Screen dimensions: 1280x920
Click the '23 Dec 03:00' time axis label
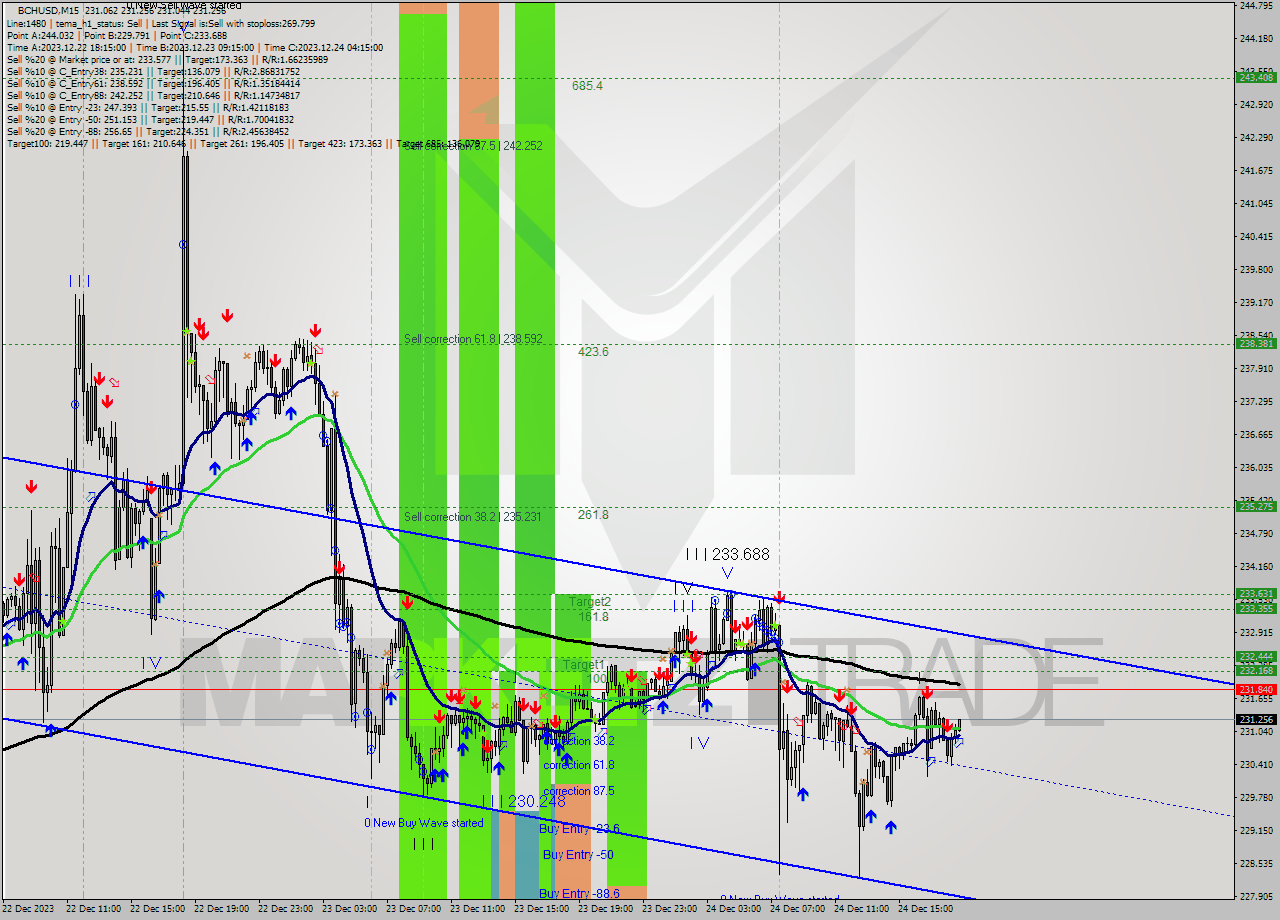point(350,909)
